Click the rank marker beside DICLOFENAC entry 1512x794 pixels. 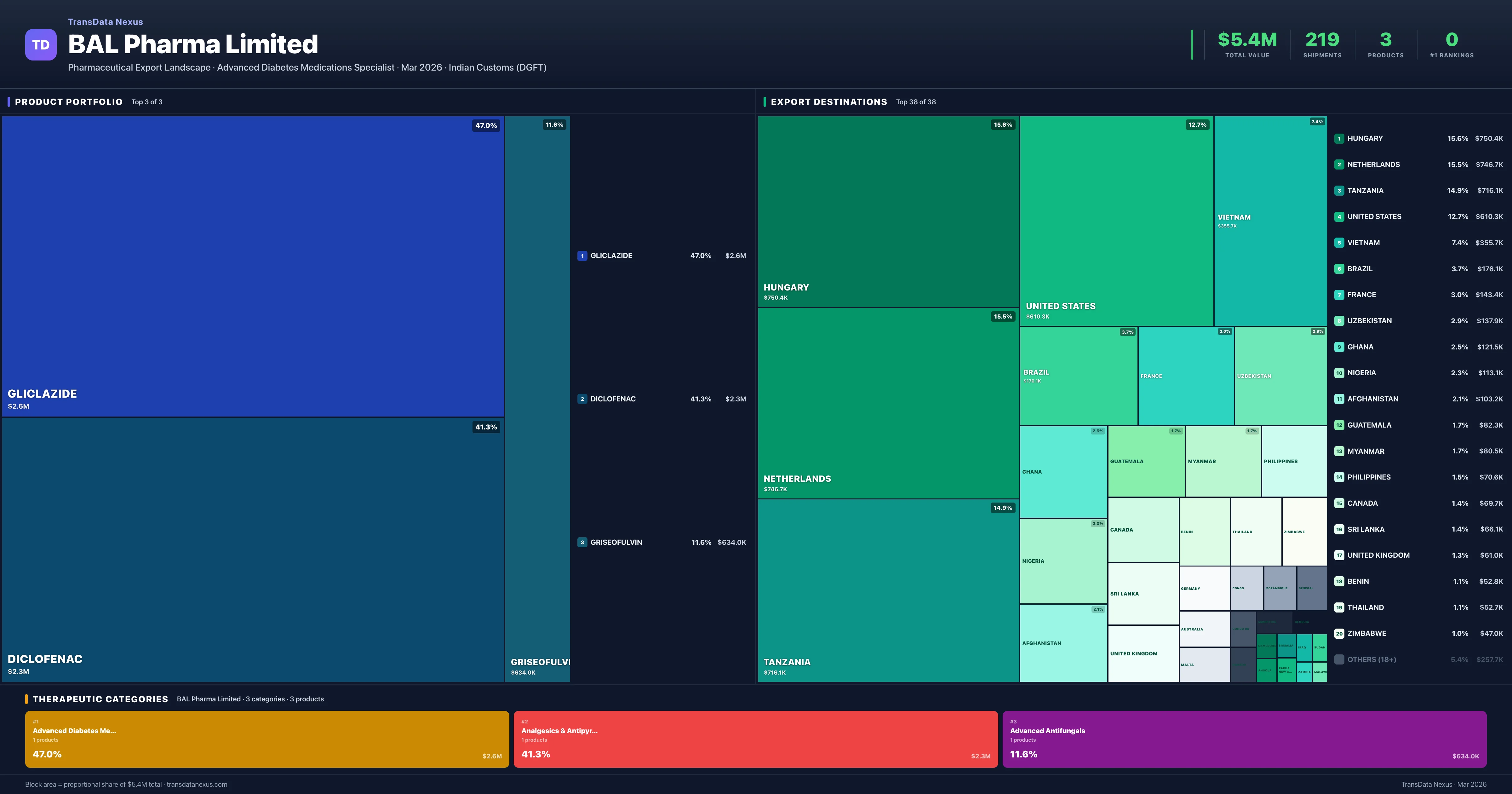[x=582, y=399]
